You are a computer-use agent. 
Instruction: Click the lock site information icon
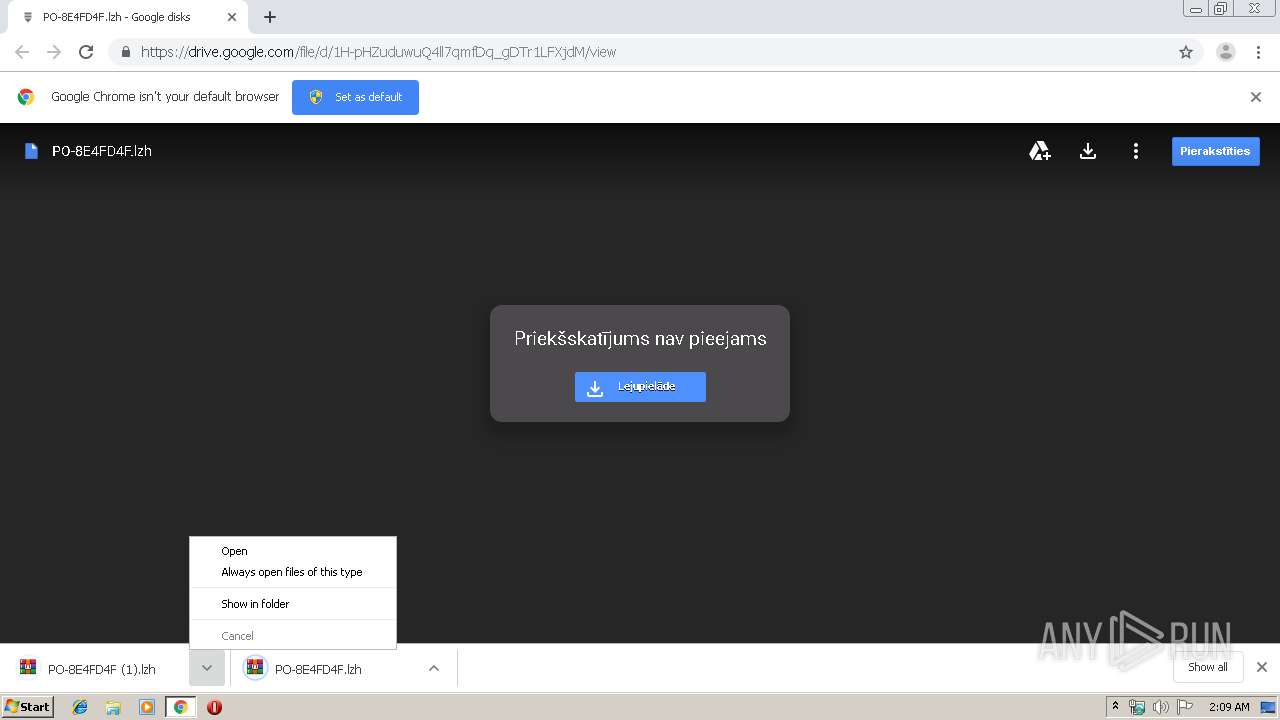pyautogui.click(x=125, y=52)
